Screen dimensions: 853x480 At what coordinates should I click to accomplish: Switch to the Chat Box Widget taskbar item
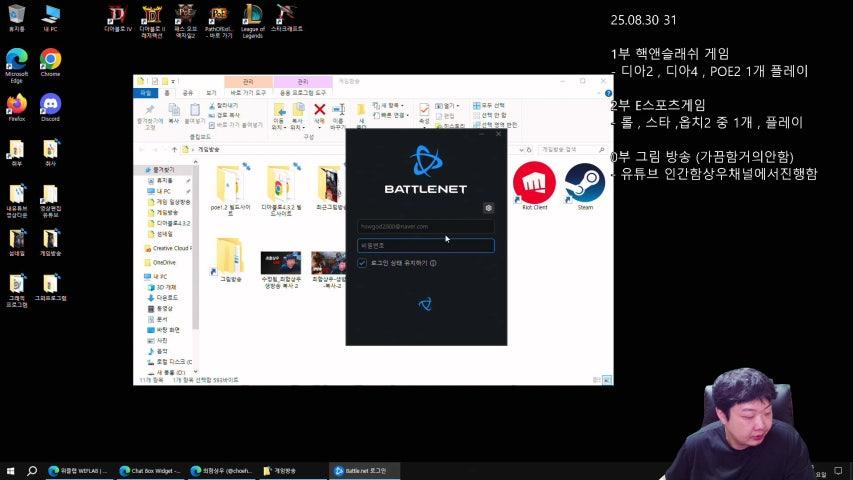pos(150,471)
